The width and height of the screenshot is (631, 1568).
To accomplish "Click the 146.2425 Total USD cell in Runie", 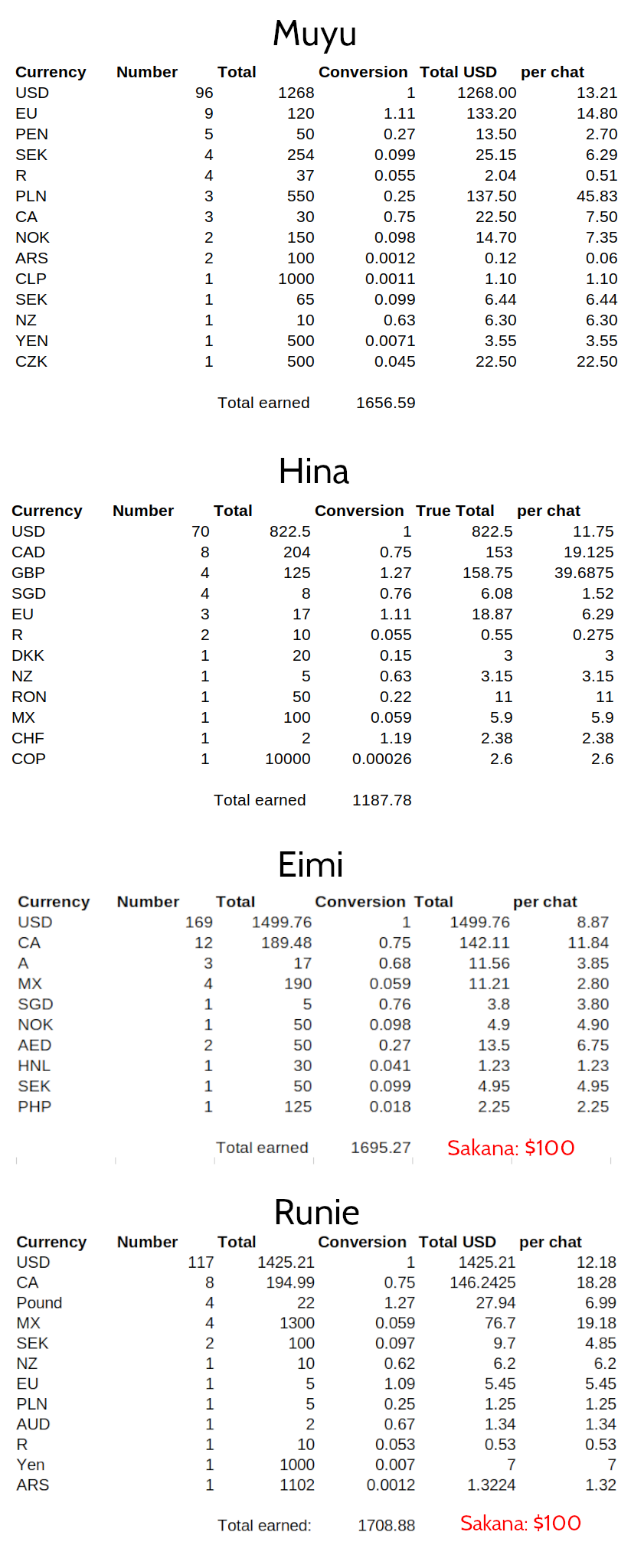I will [482, 1282].
